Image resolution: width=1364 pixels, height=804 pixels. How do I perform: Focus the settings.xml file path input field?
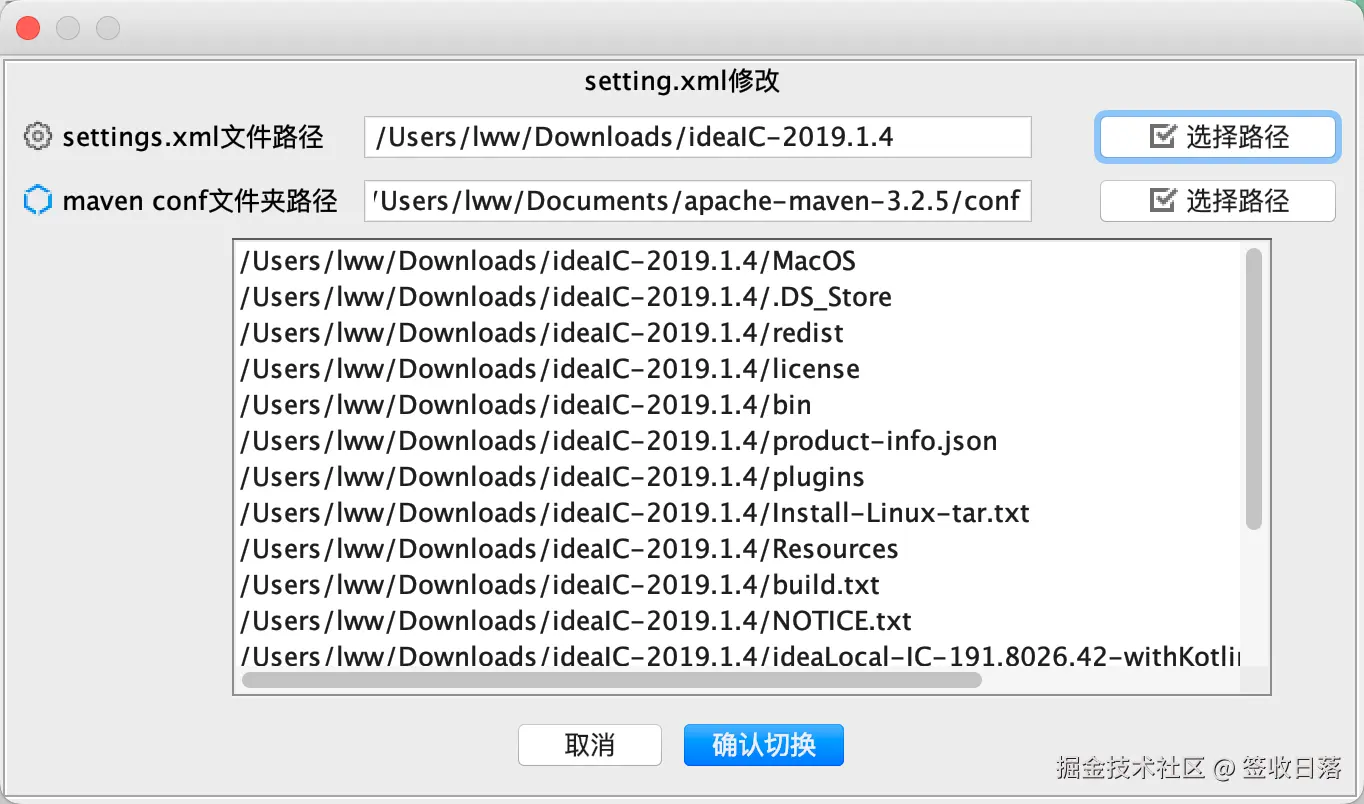pyautogui.click(x=698, y=137)
